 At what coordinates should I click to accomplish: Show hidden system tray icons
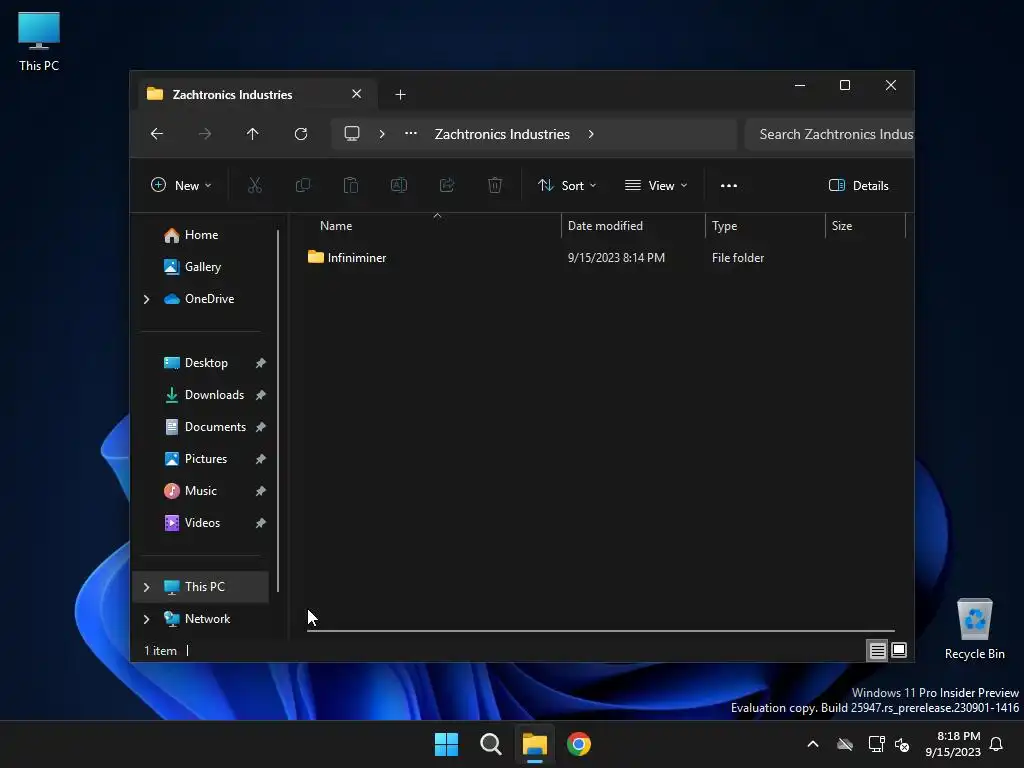(x=813, y=744)
